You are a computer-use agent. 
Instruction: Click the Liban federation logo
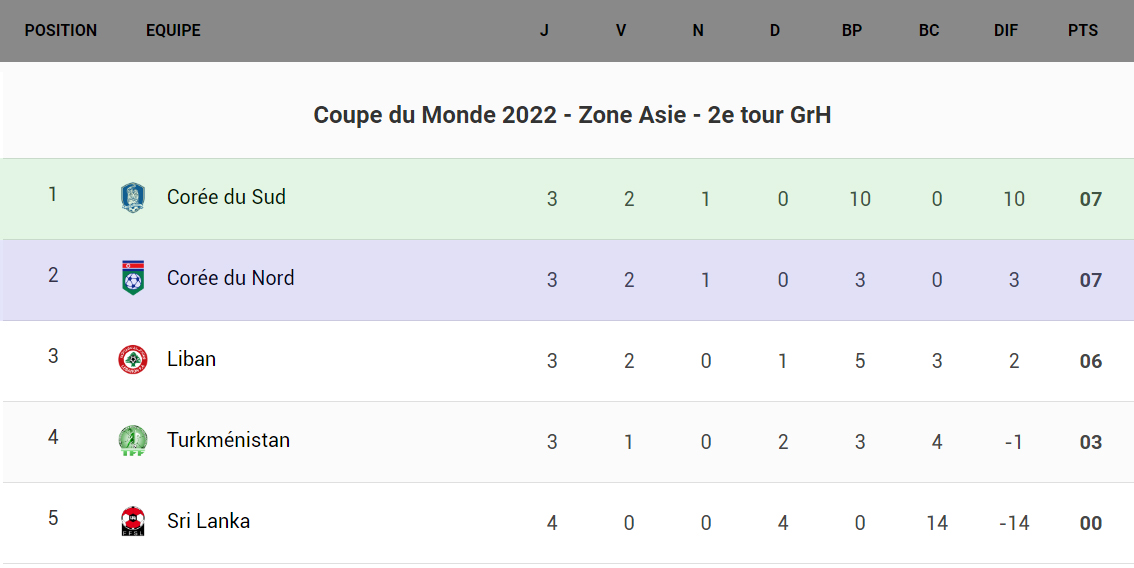pyautogui.click(x=132, y=359)
